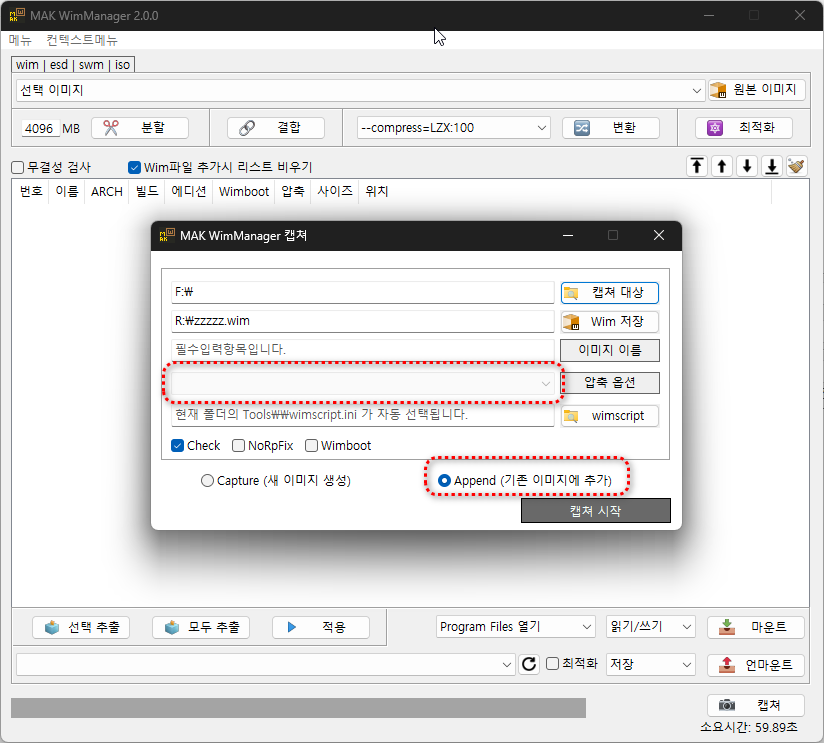Click F:₩ capture source path field
Image resolution: width=824 pixels, height=743 pixels.
click(363, 292)
